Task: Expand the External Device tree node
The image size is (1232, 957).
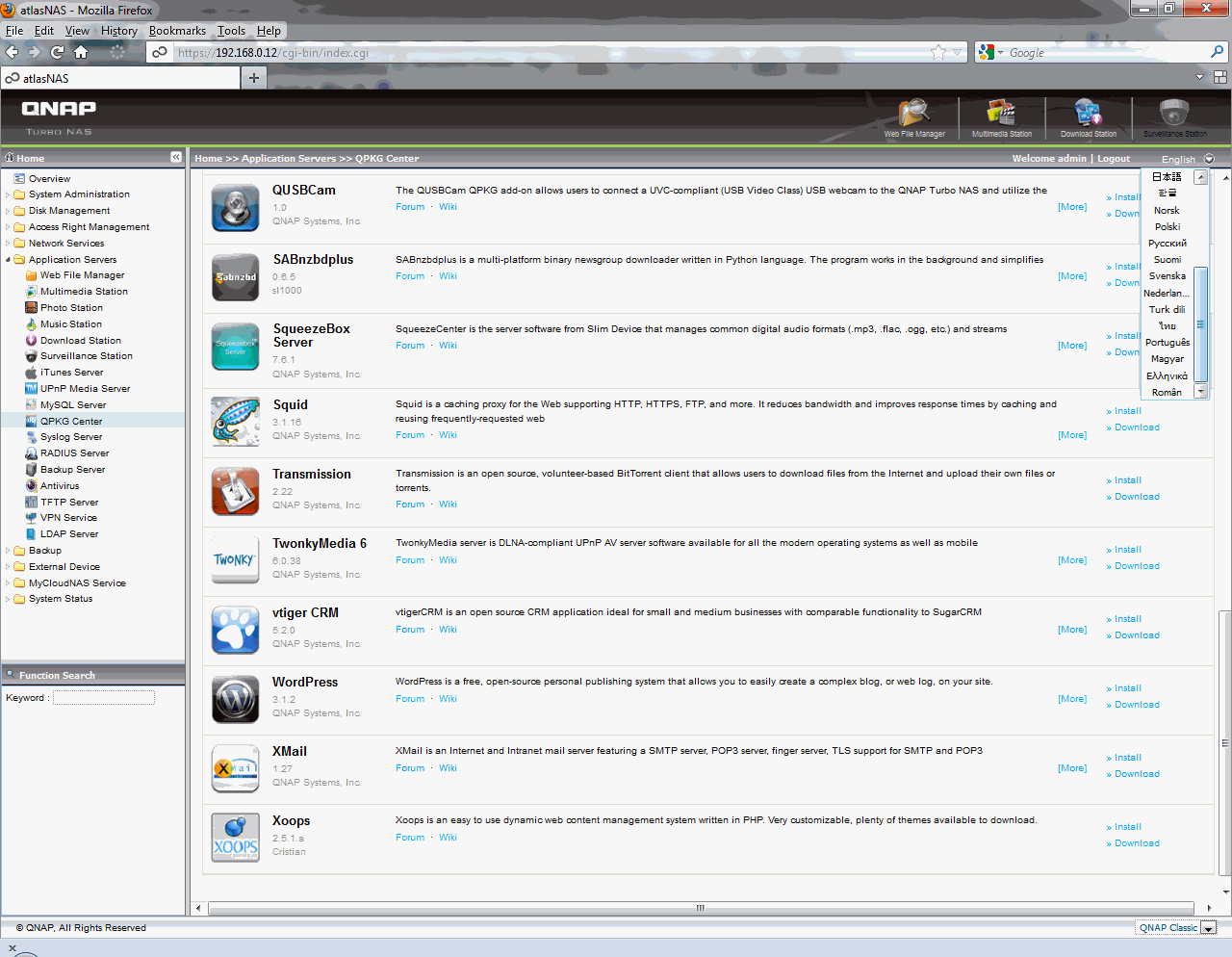Action: coord(8,567)
